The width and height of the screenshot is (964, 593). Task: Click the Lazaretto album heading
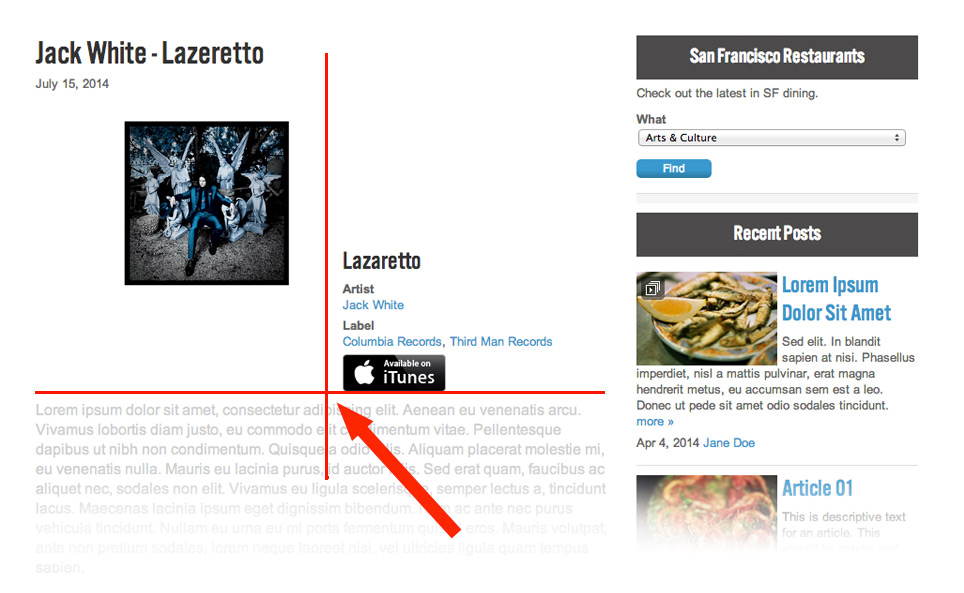coord(382,261)
